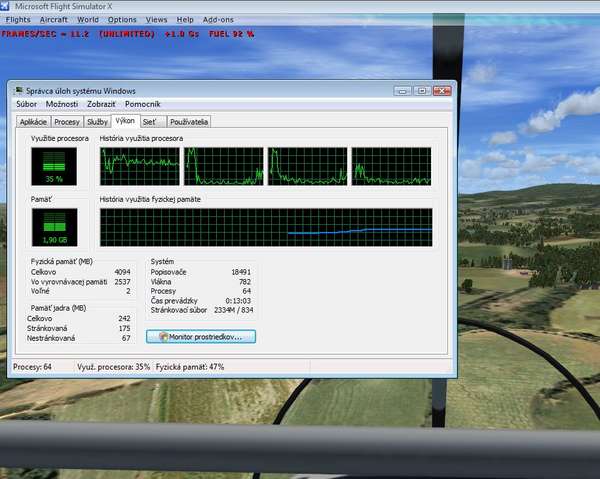Click the FUEL 92 % readout in the simulator

232,34
